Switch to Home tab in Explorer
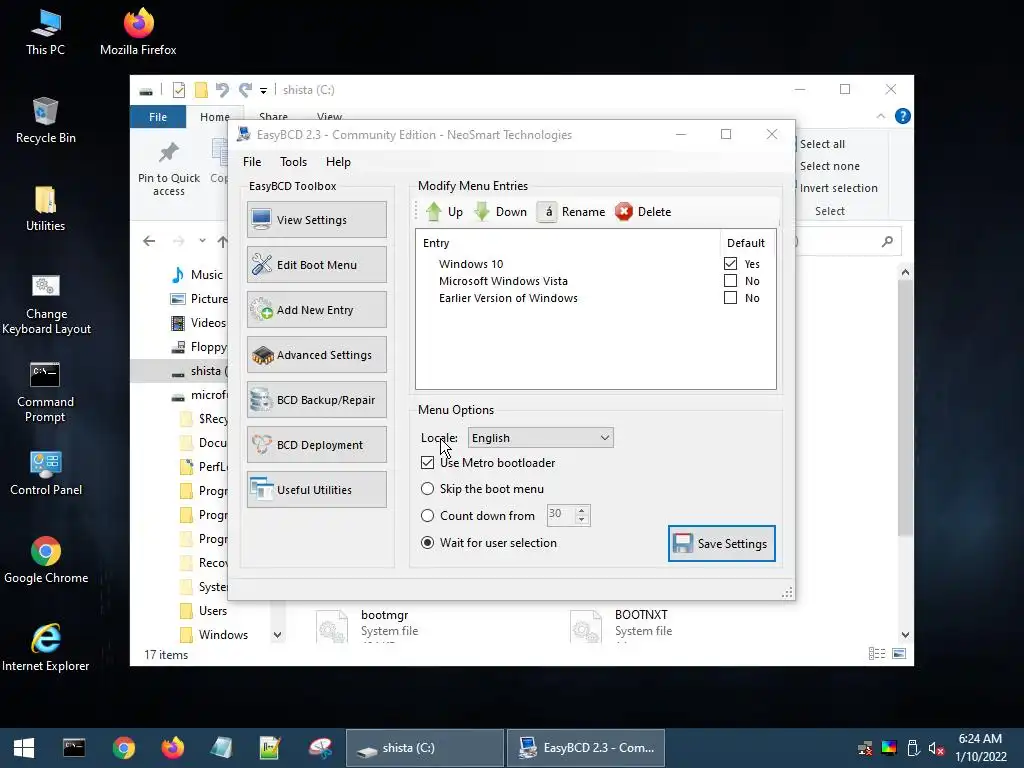 tap(215, 117)
